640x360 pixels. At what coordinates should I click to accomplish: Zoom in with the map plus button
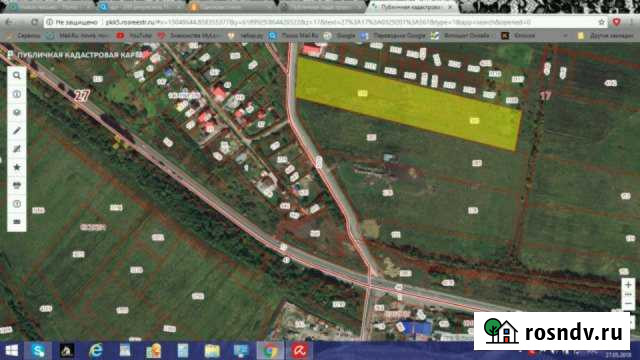tap(628, 284)
